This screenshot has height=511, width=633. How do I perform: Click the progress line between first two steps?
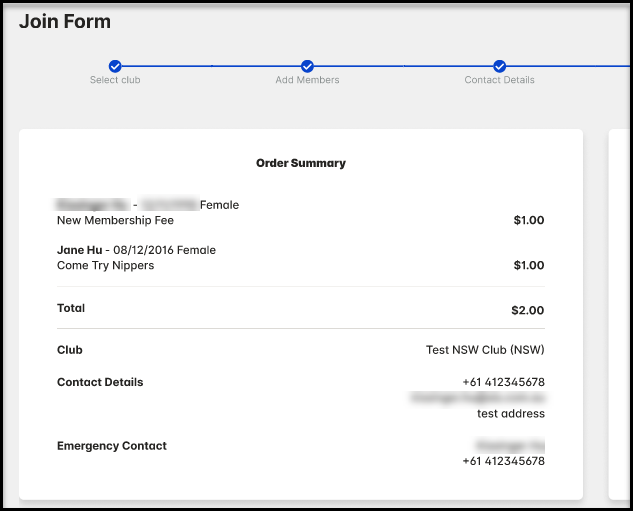click(x=211, y=66)
